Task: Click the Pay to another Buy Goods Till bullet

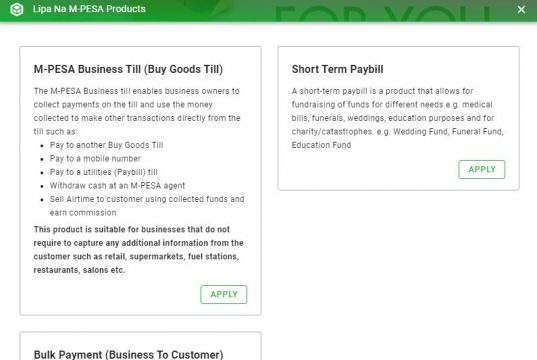Action: pyautogui.click(x=106, y=145)
